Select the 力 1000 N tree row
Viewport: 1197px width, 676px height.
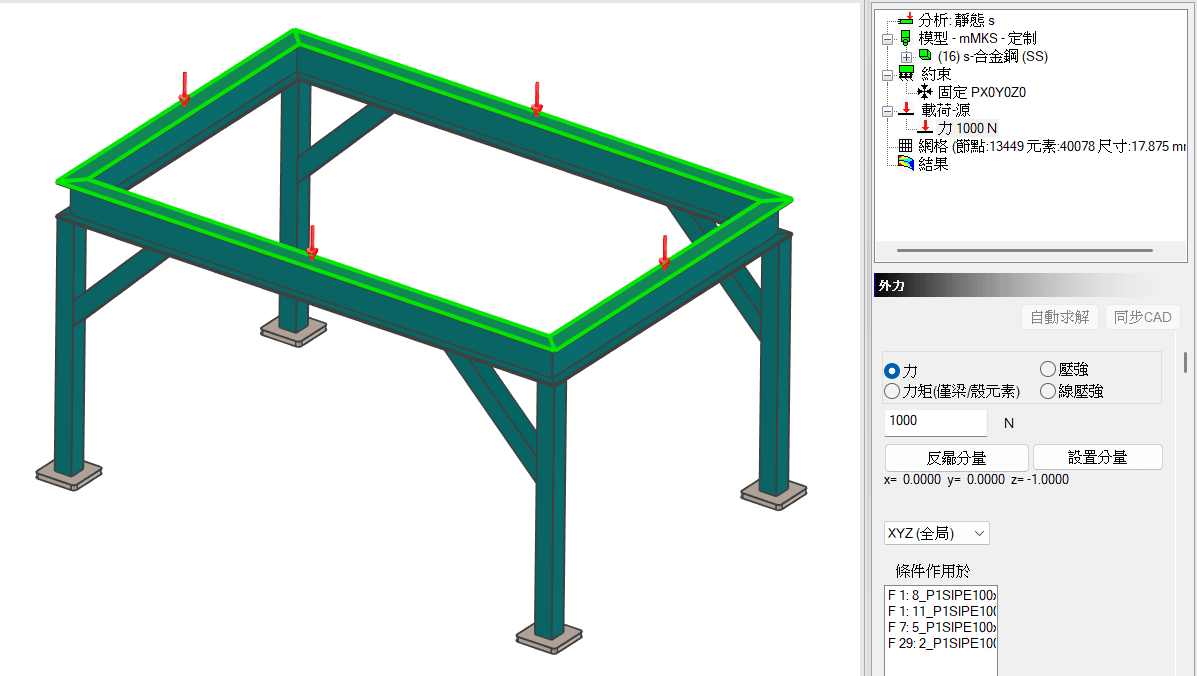[x=967, y=127]
